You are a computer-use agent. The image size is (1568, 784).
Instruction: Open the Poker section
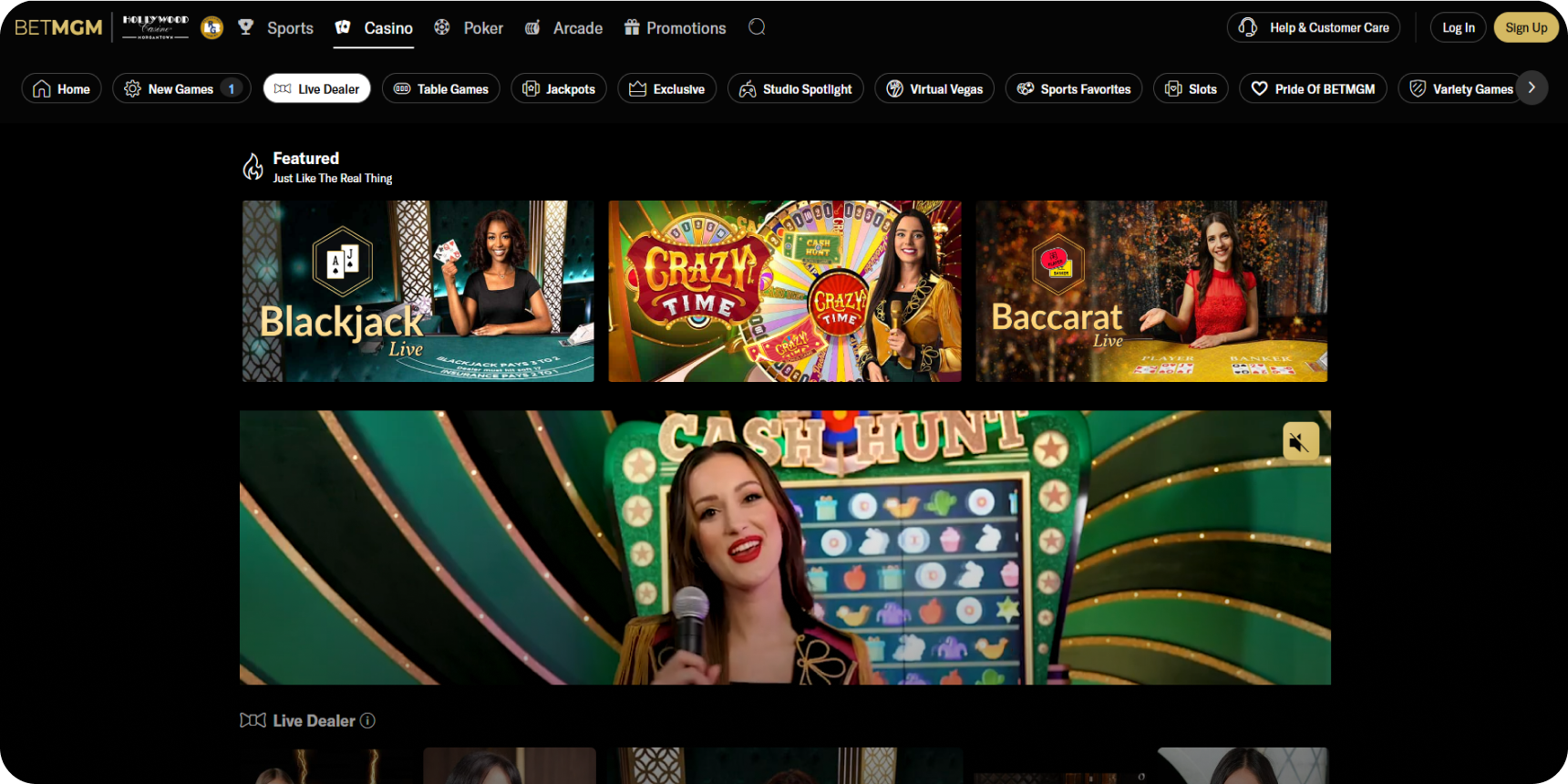[x=469, y=28]
